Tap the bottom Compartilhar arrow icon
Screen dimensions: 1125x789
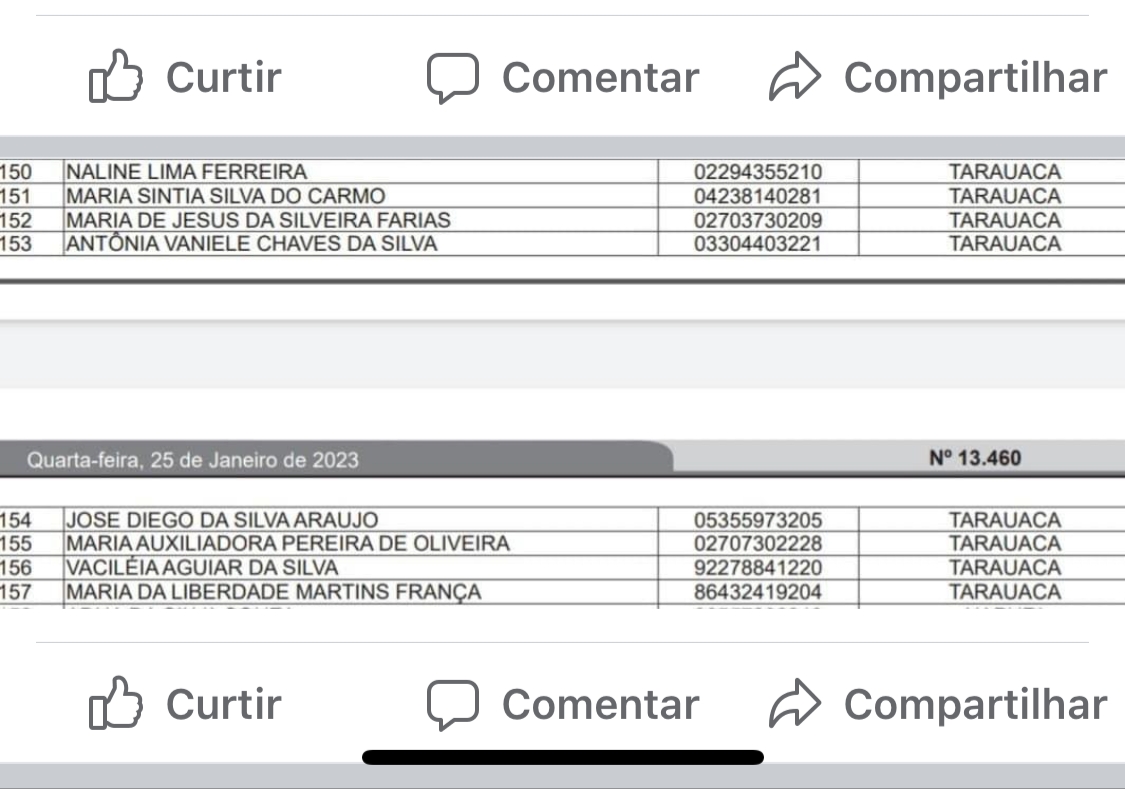point(794,703)
